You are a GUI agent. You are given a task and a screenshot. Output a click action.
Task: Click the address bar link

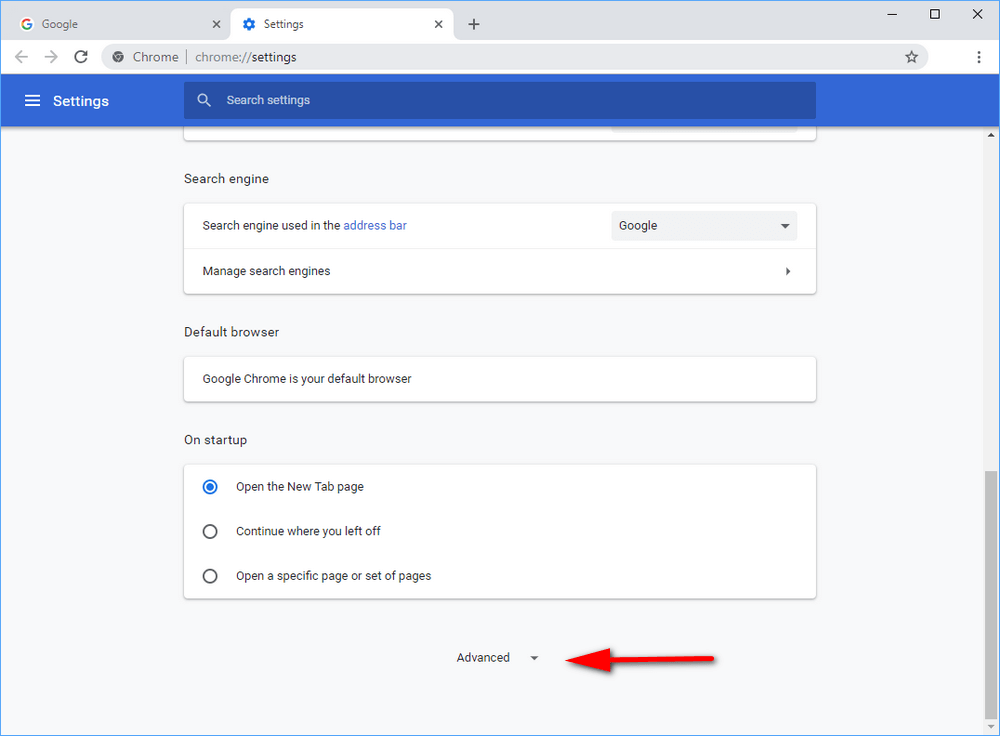(x=375, y=226)
